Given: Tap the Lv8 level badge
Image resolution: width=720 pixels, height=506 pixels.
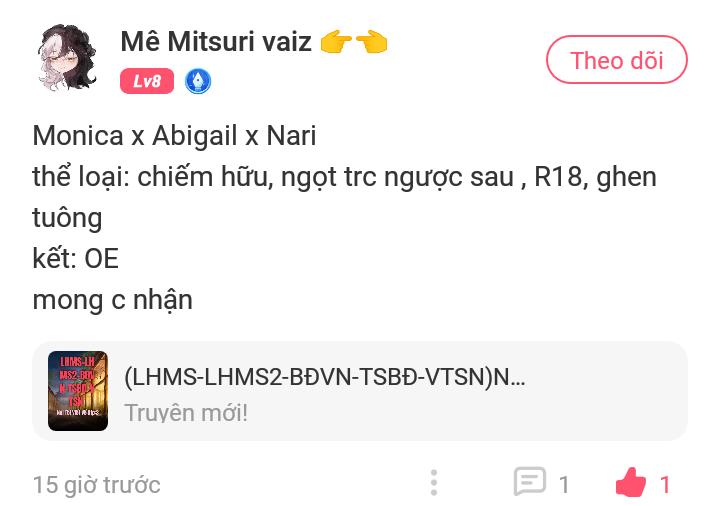Looking at the screenshot, I should pos(147,81).
